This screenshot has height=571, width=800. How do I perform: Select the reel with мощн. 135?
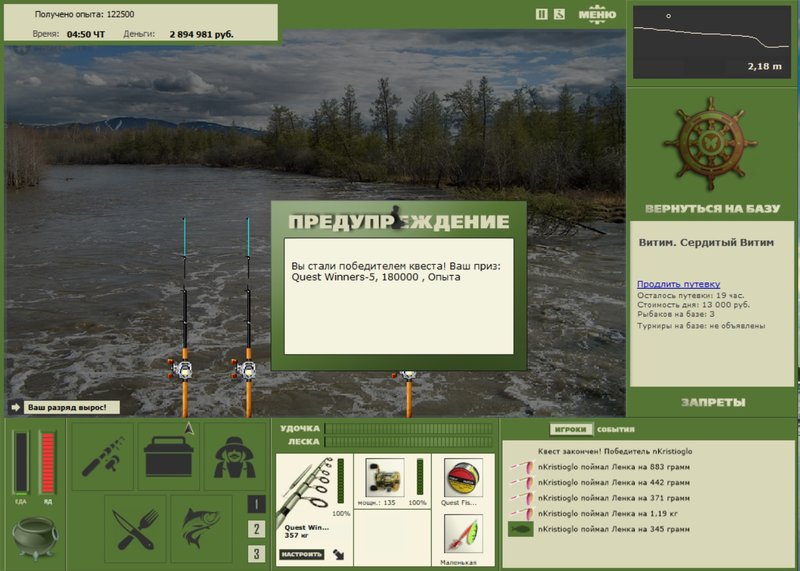[385, 477]
